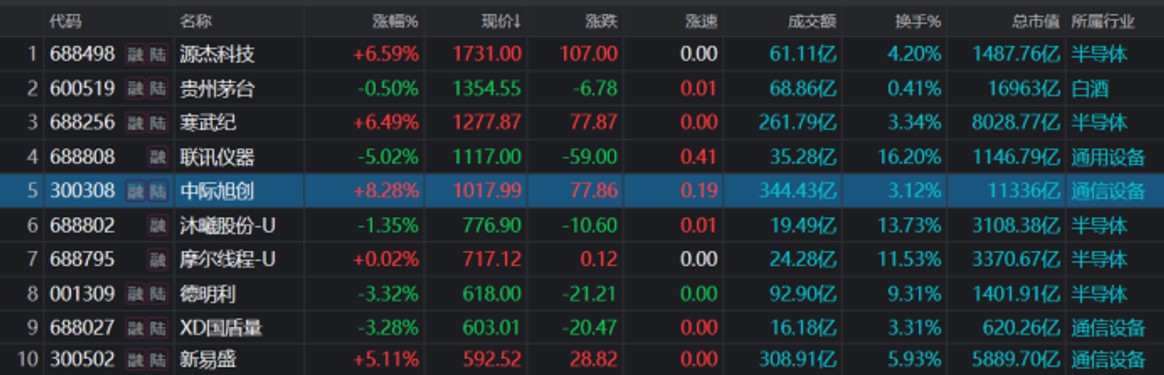The image size is (1164, 375).
Task: Click stock code 600519
Action: 82,89
